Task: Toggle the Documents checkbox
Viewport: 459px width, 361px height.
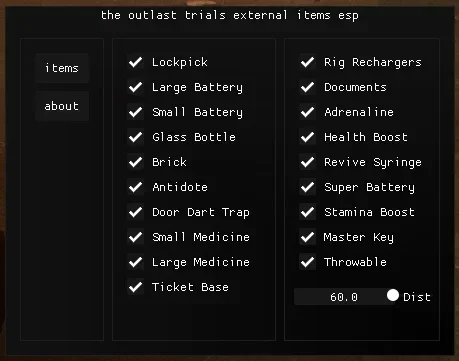Action: point(308,87)
